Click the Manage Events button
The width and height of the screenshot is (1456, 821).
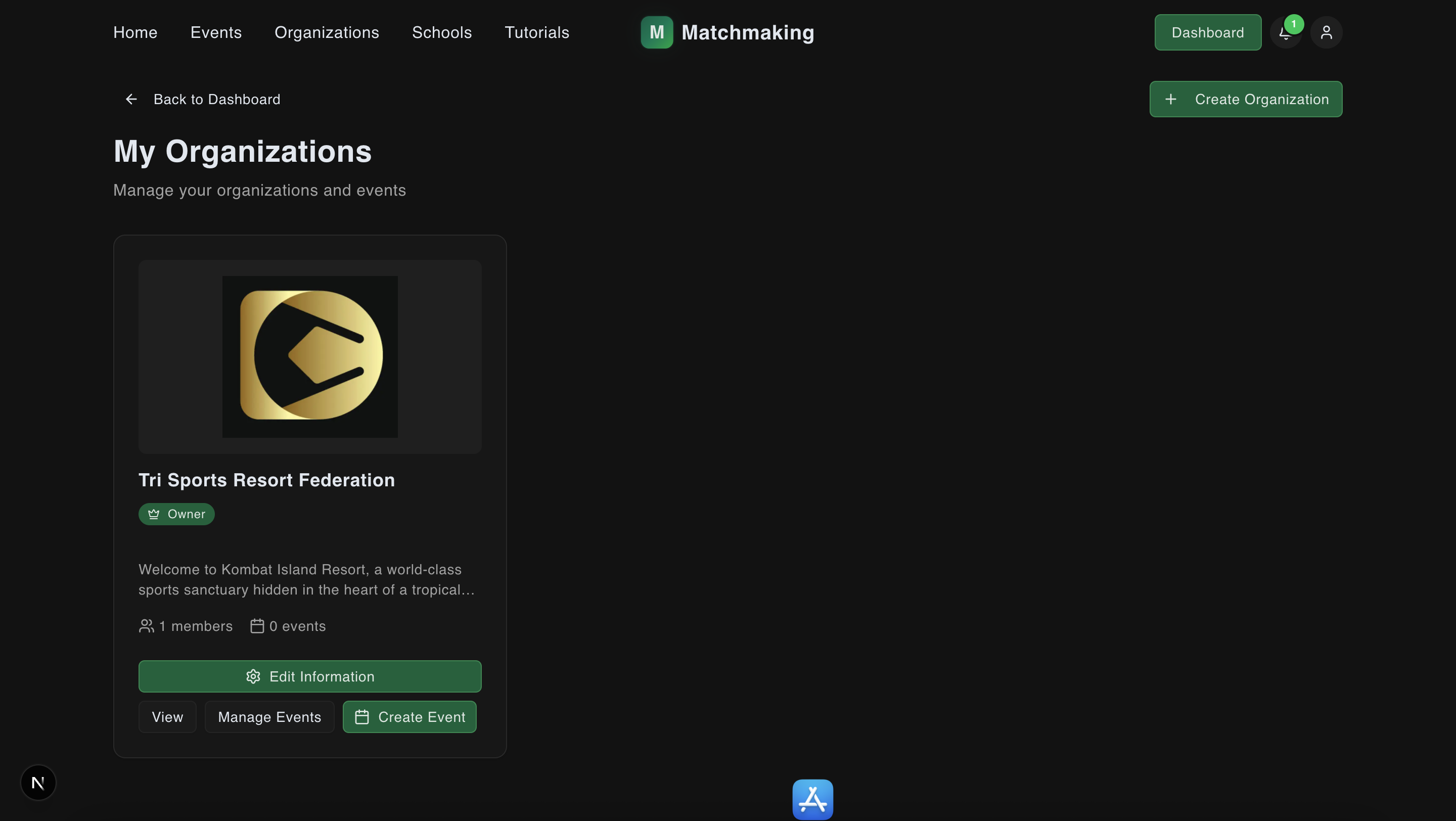click(x=269, y=717)
